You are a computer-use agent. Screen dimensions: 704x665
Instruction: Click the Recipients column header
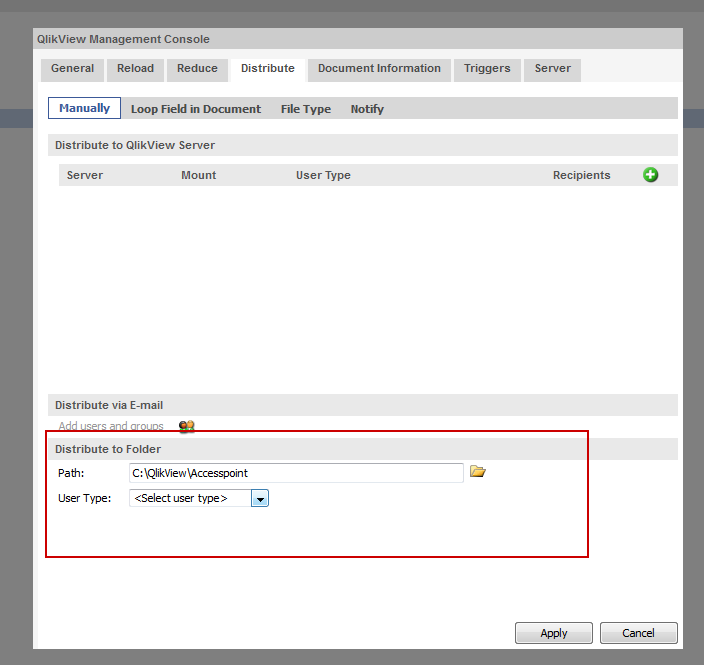tap(581, 175)
